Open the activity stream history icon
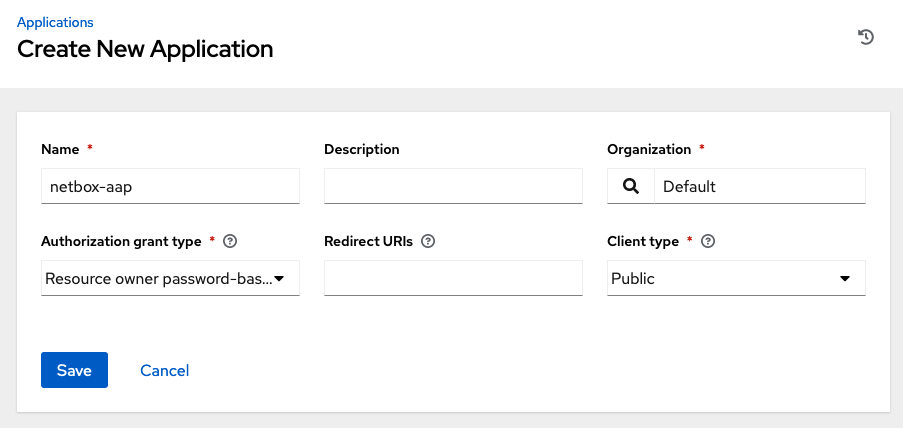Screen dimensions: 903x428 coord(866,37)
